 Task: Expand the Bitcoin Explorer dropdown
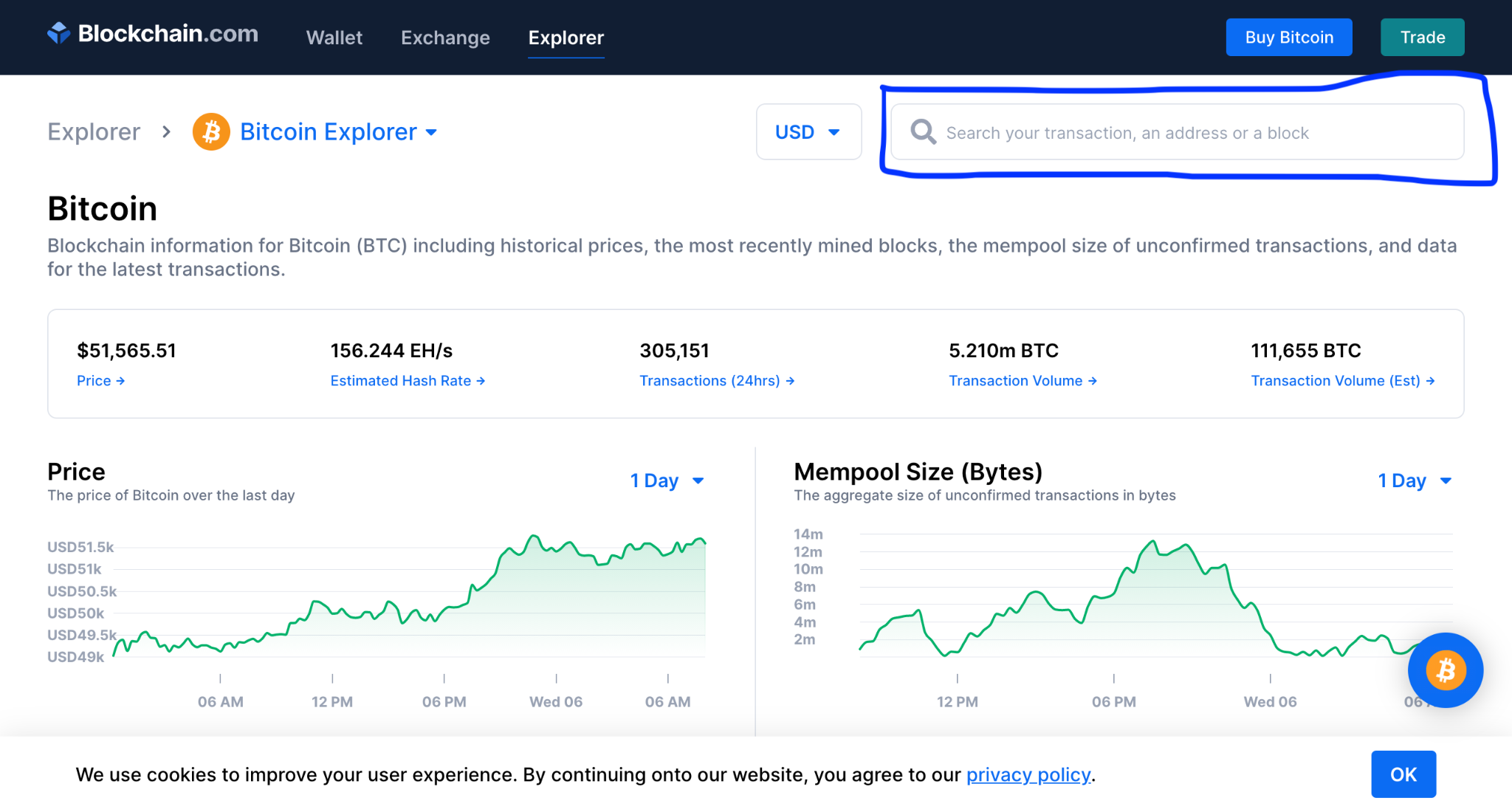pos(431,133)
